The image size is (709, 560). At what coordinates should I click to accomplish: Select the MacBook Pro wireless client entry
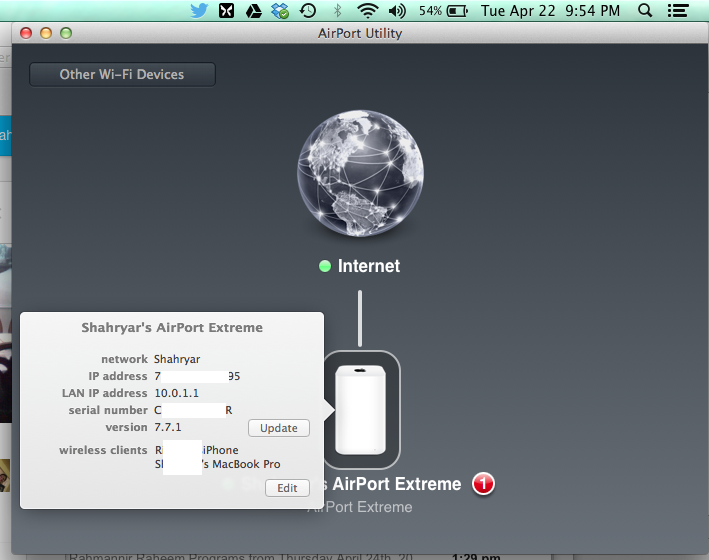click(x=217, y=464)
